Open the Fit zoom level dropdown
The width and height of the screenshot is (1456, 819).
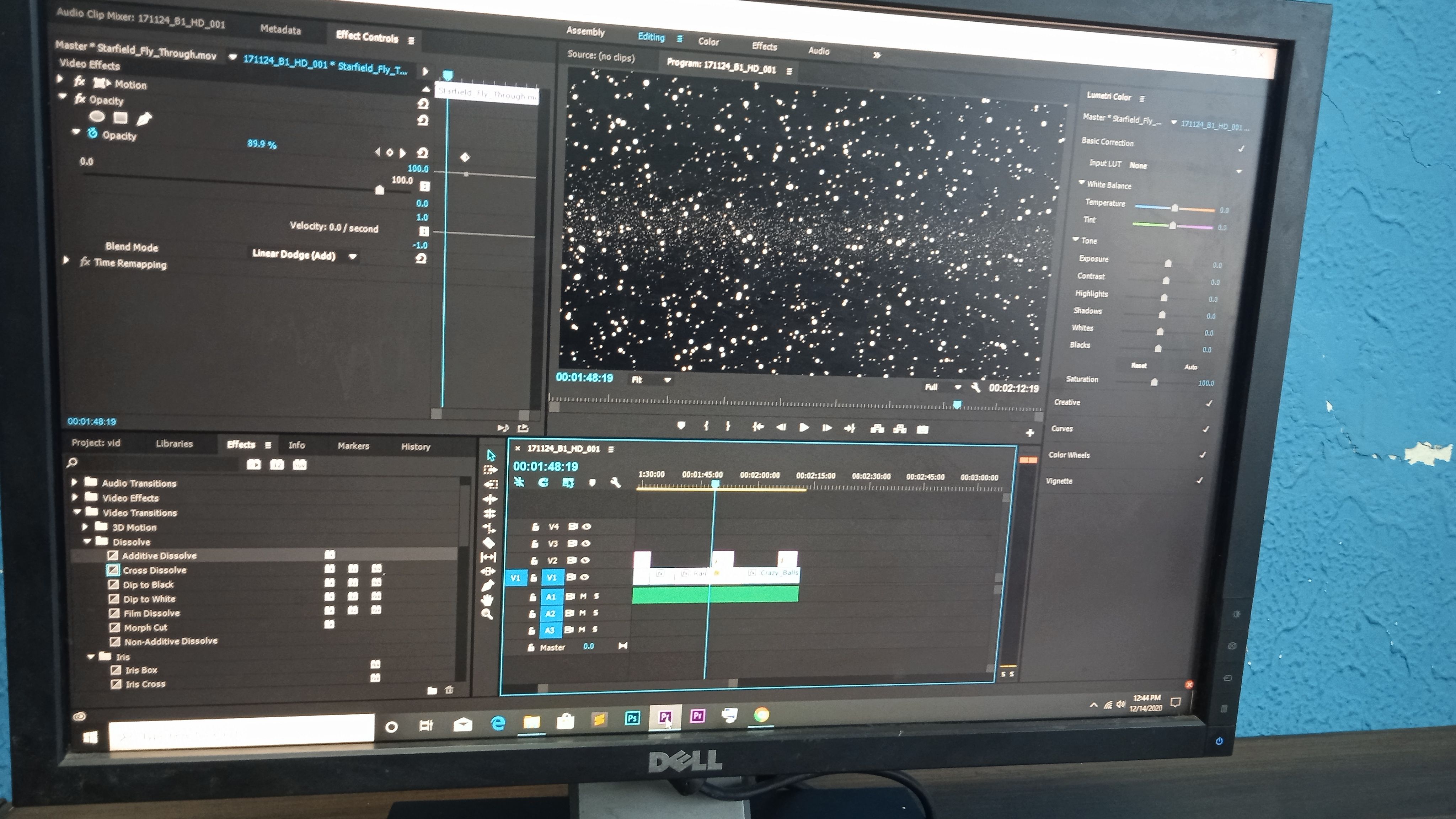click(x=651, y=380)
